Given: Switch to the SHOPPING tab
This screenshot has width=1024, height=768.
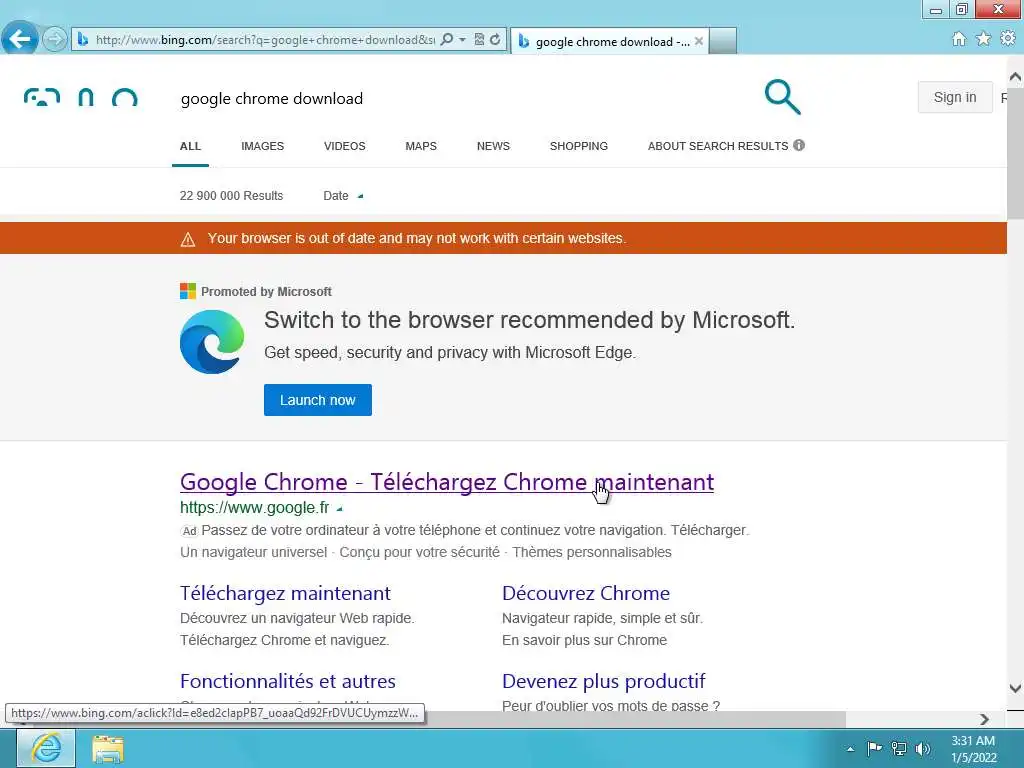Looking at the screenshot, I should coord(579,146).
